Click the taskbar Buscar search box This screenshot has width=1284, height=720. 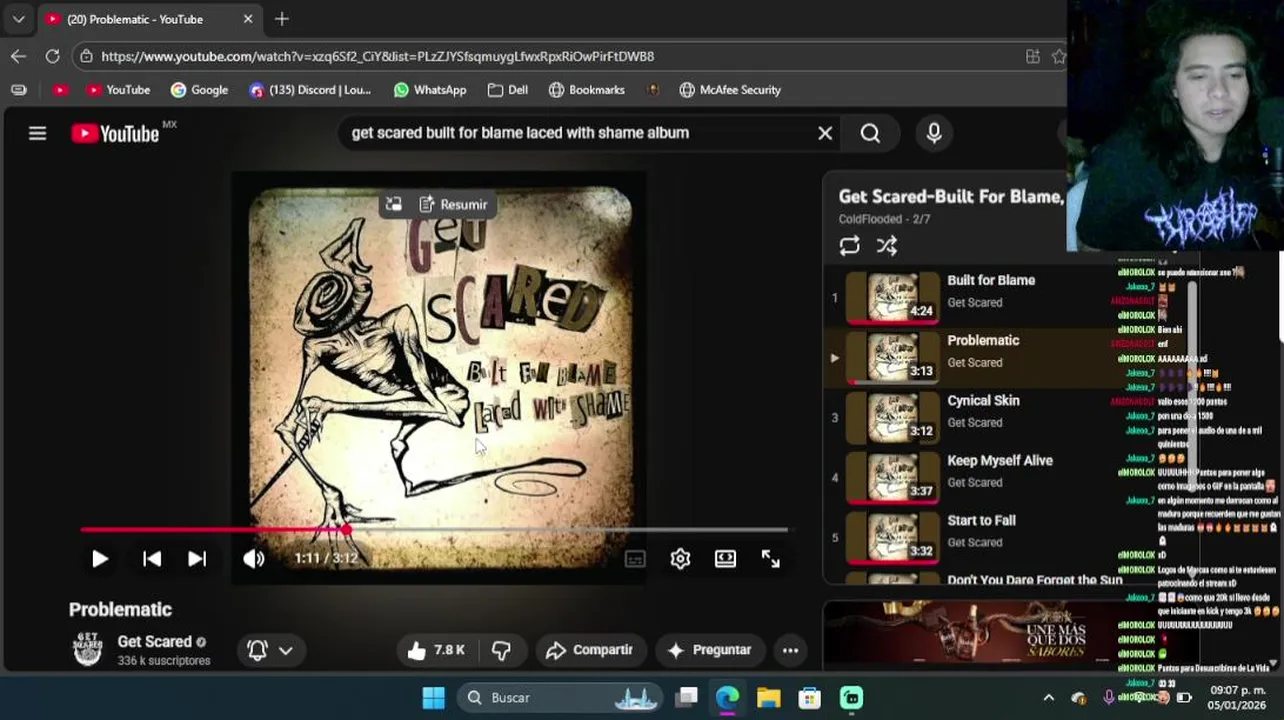(x=562, y=698)
